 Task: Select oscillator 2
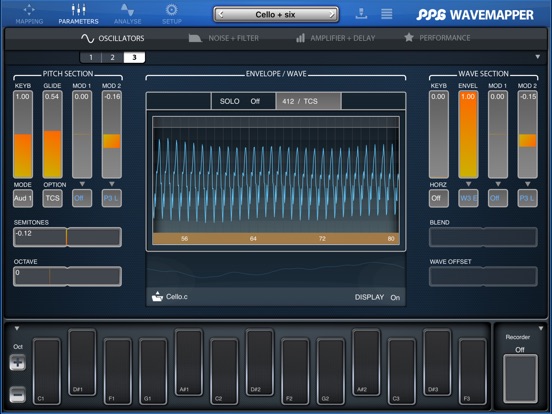(112, 57)
